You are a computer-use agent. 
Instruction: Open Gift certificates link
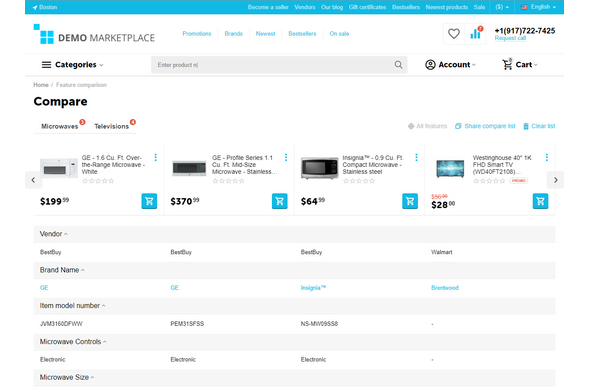pos(367,7)
